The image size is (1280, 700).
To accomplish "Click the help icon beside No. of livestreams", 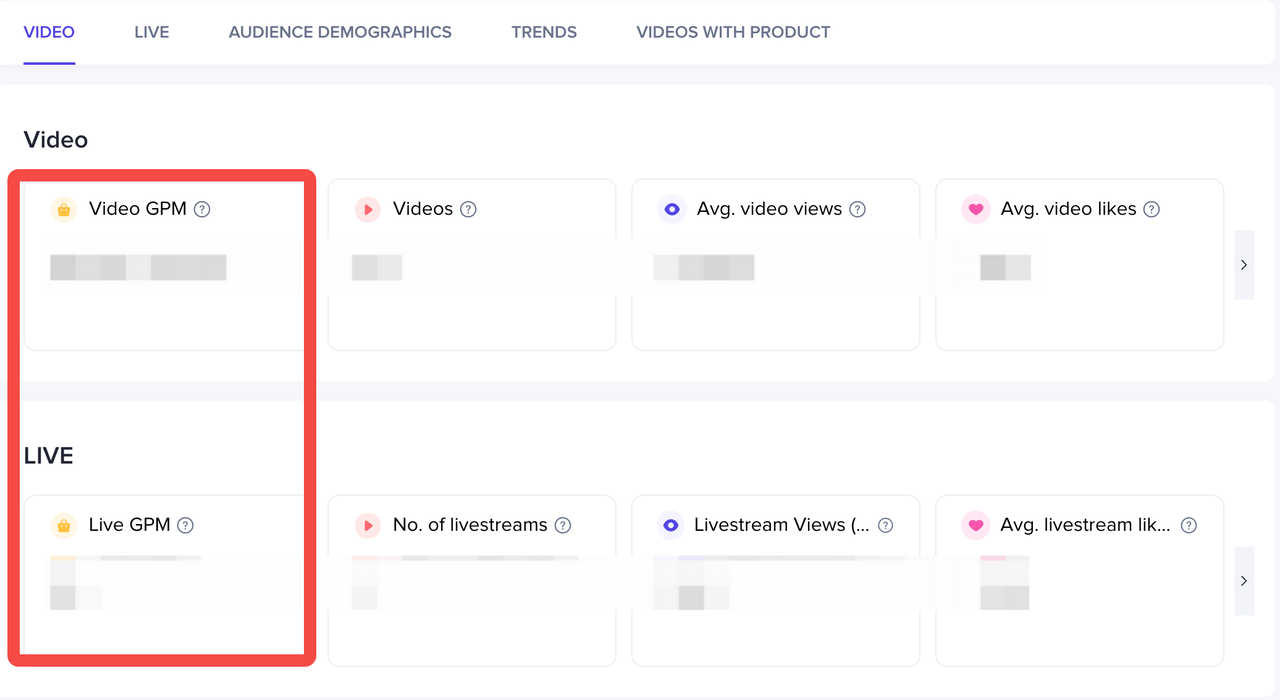I will (x=563, y=526).
